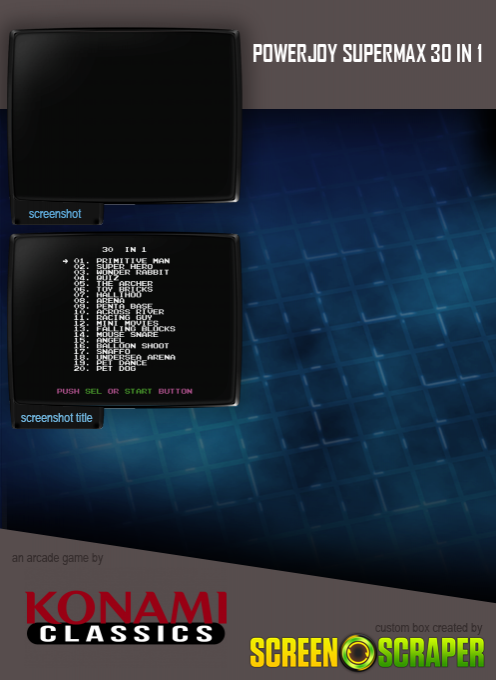Select '14. MOUSE SNARE' in the game list
The image size is (496, 680).
116,334
